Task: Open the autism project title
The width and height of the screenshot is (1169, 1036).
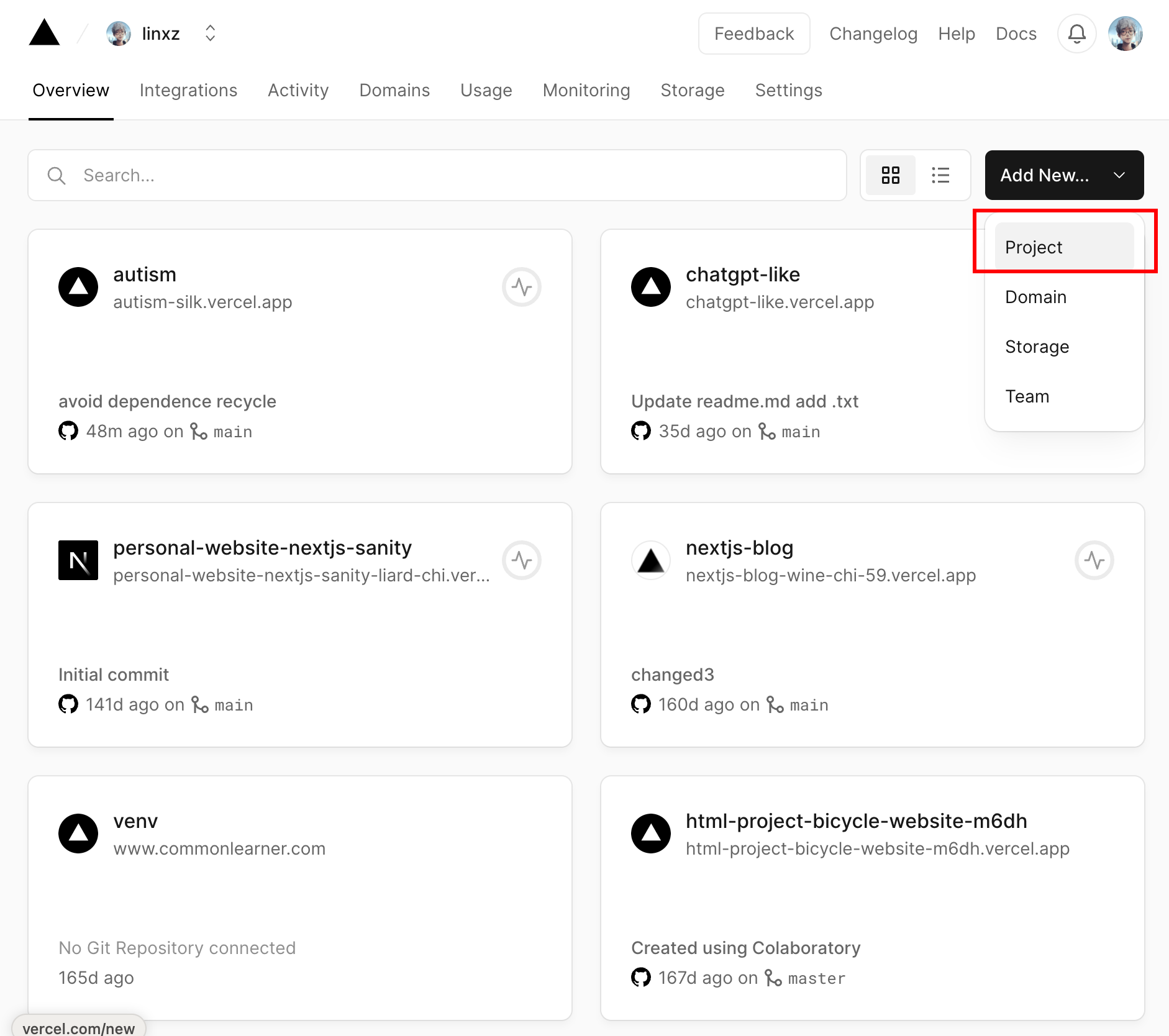Action: point(145,275)
